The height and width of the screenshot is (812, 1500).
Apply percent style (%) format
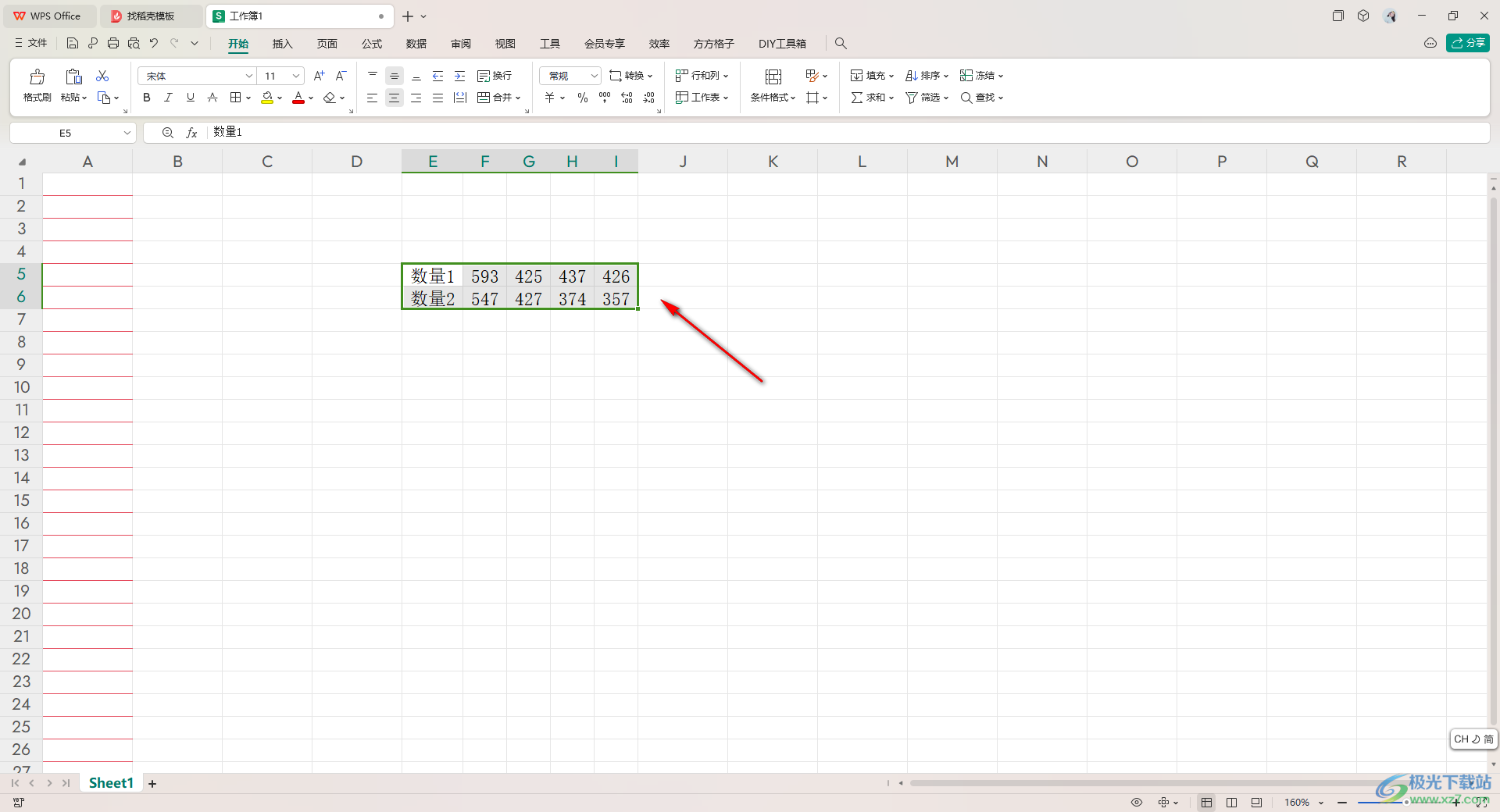[583, 98]
